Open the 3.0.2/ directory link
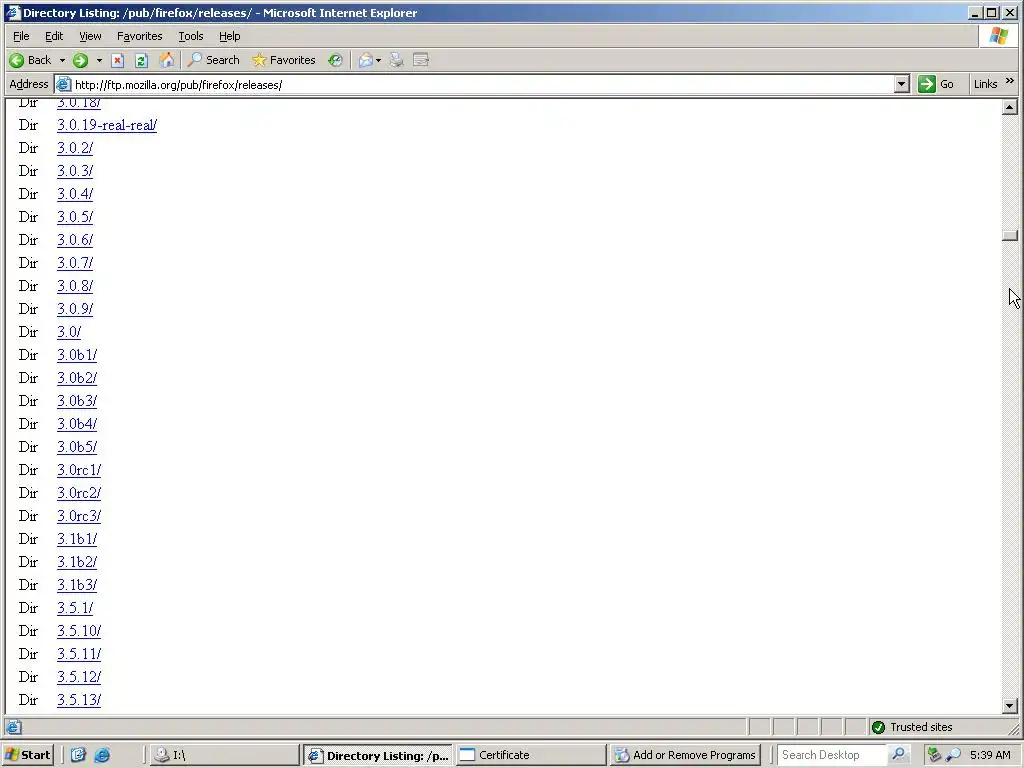Image resolution: width=1024 pixels, height=768 pixels. point(75,148)
